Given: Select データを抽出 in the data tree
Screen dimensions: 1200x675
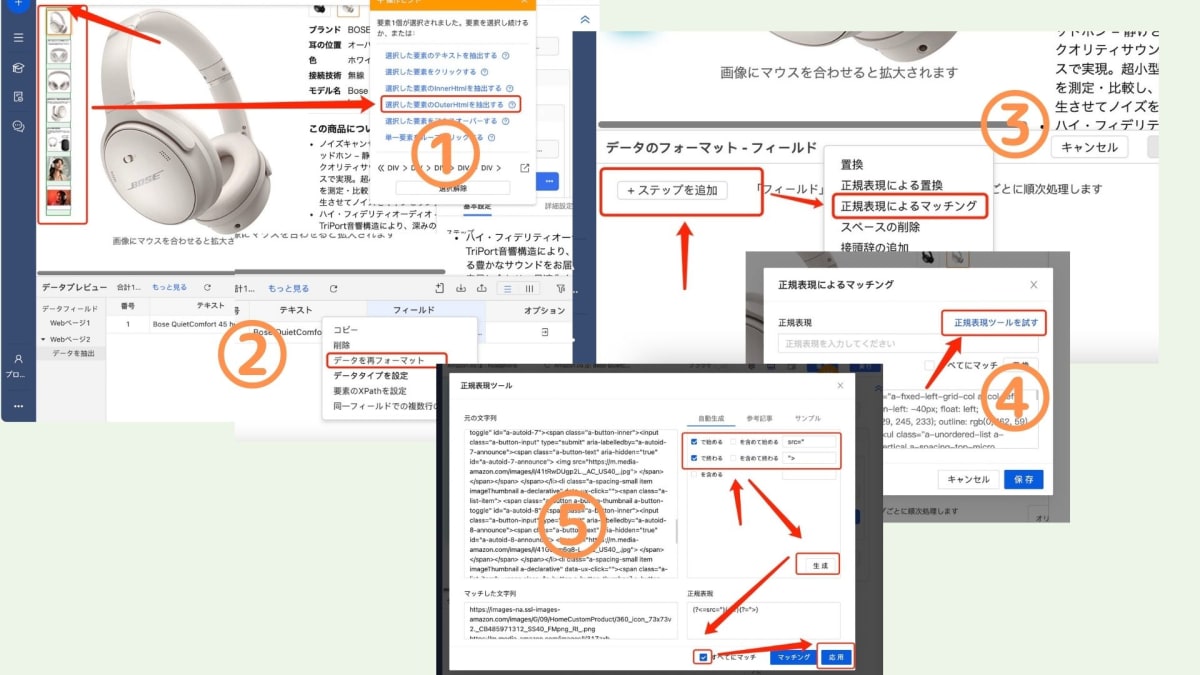Looking at the screenshot, I should coord(74,354).
